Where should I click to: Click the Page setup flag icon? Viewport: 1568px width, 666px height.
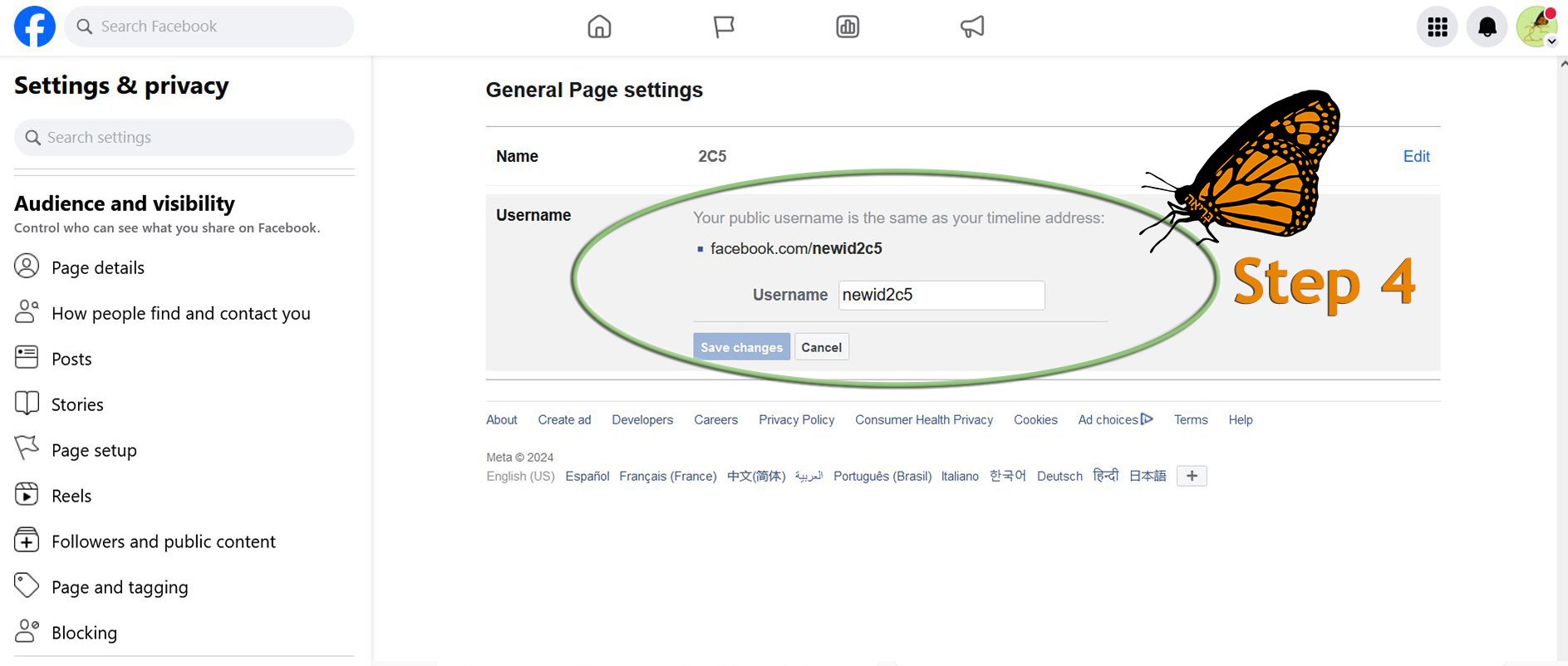(x=27, y=448)
